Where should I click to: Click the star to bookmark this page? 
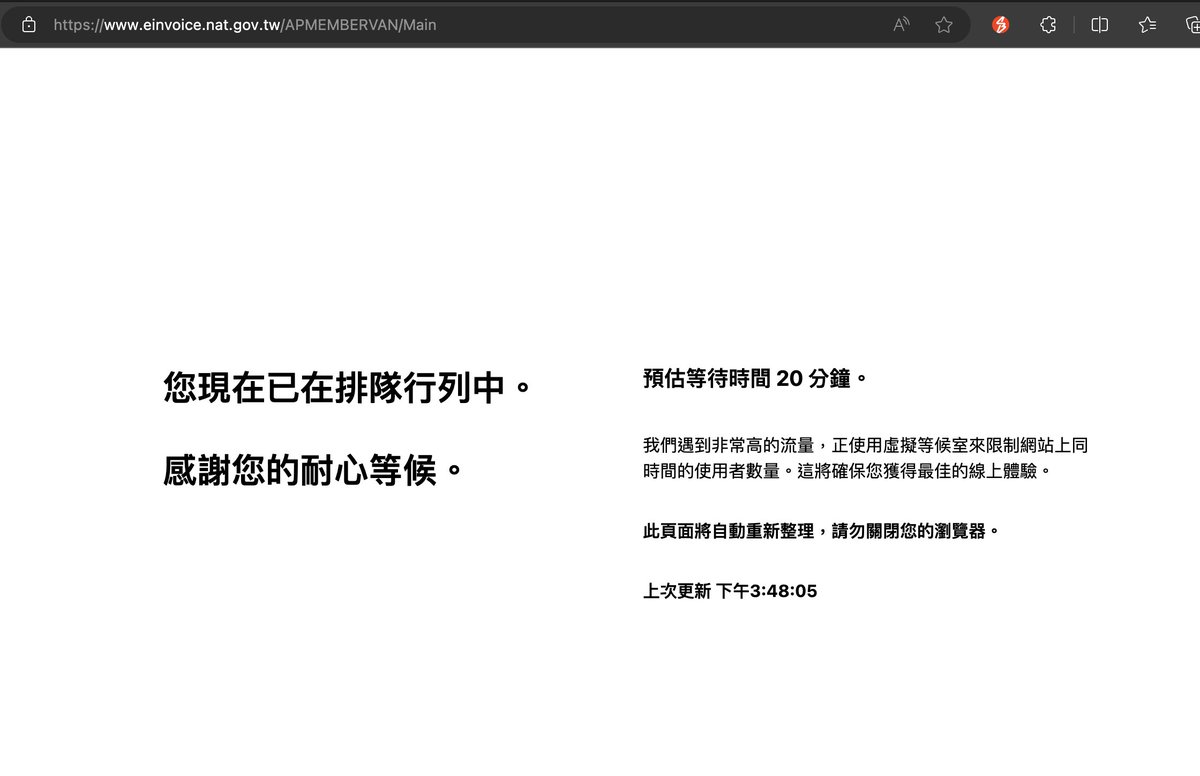click(x=944, y=24)
